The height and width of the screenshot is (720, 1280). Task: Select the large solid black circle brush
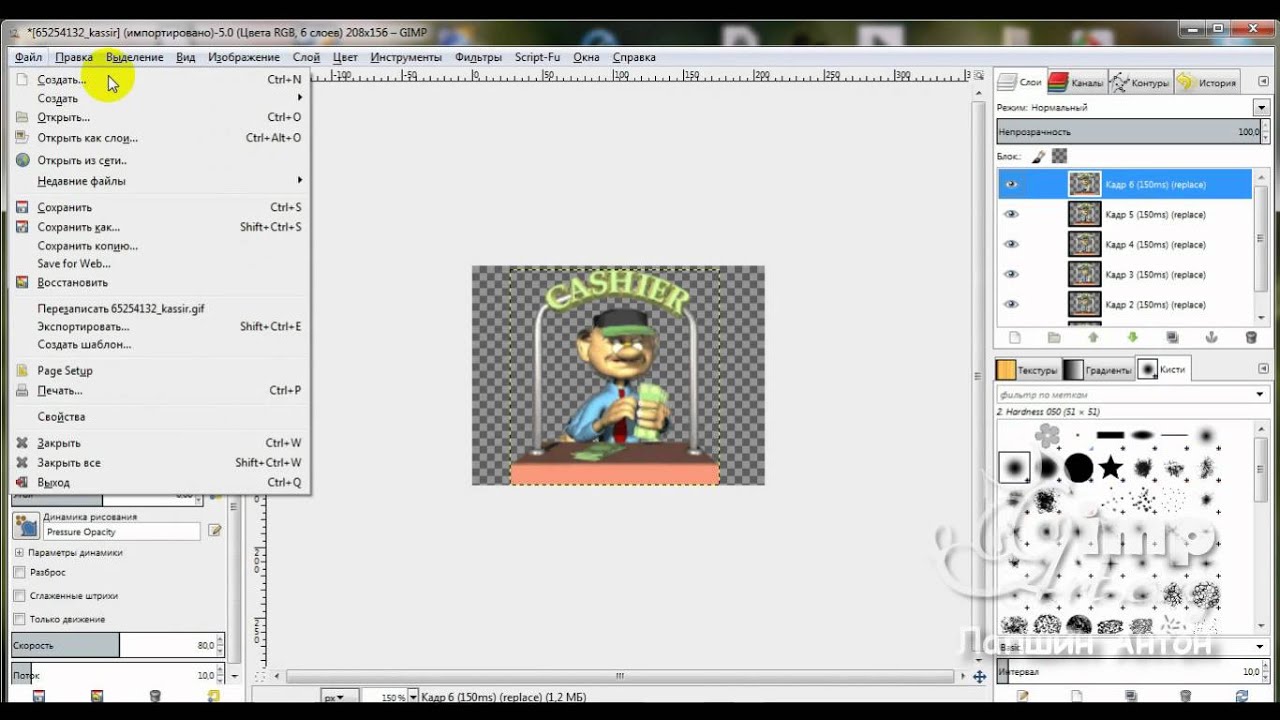click(x=1079, y=467)
